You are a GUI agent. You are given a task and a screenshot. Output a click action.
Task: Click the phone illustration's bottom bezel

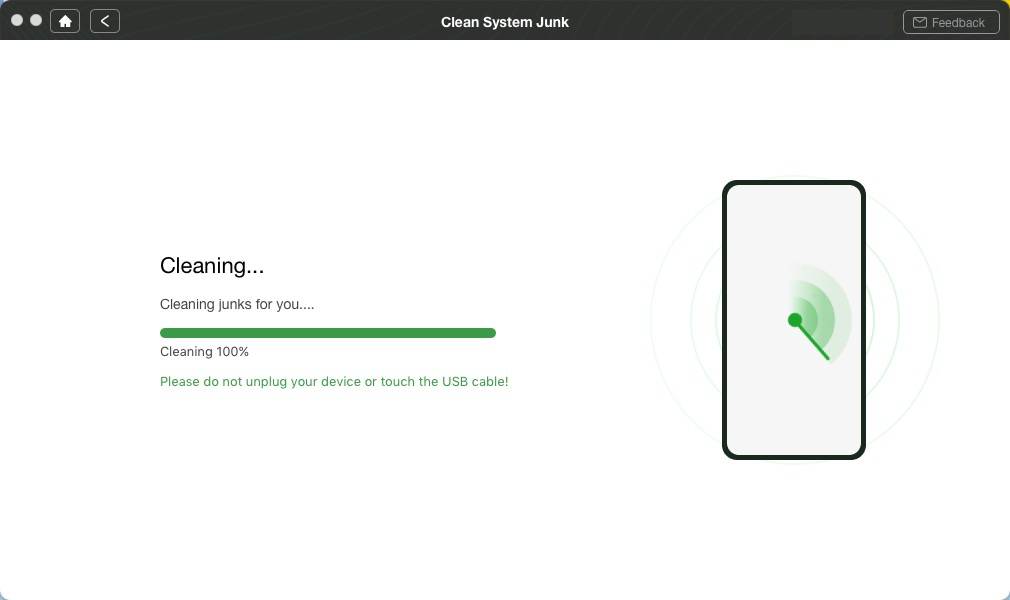click(793, 456)
